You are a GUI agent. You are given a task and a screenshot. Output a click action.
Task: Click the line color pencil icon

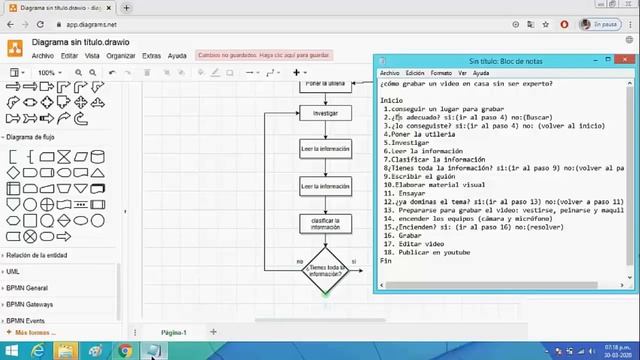215,73
